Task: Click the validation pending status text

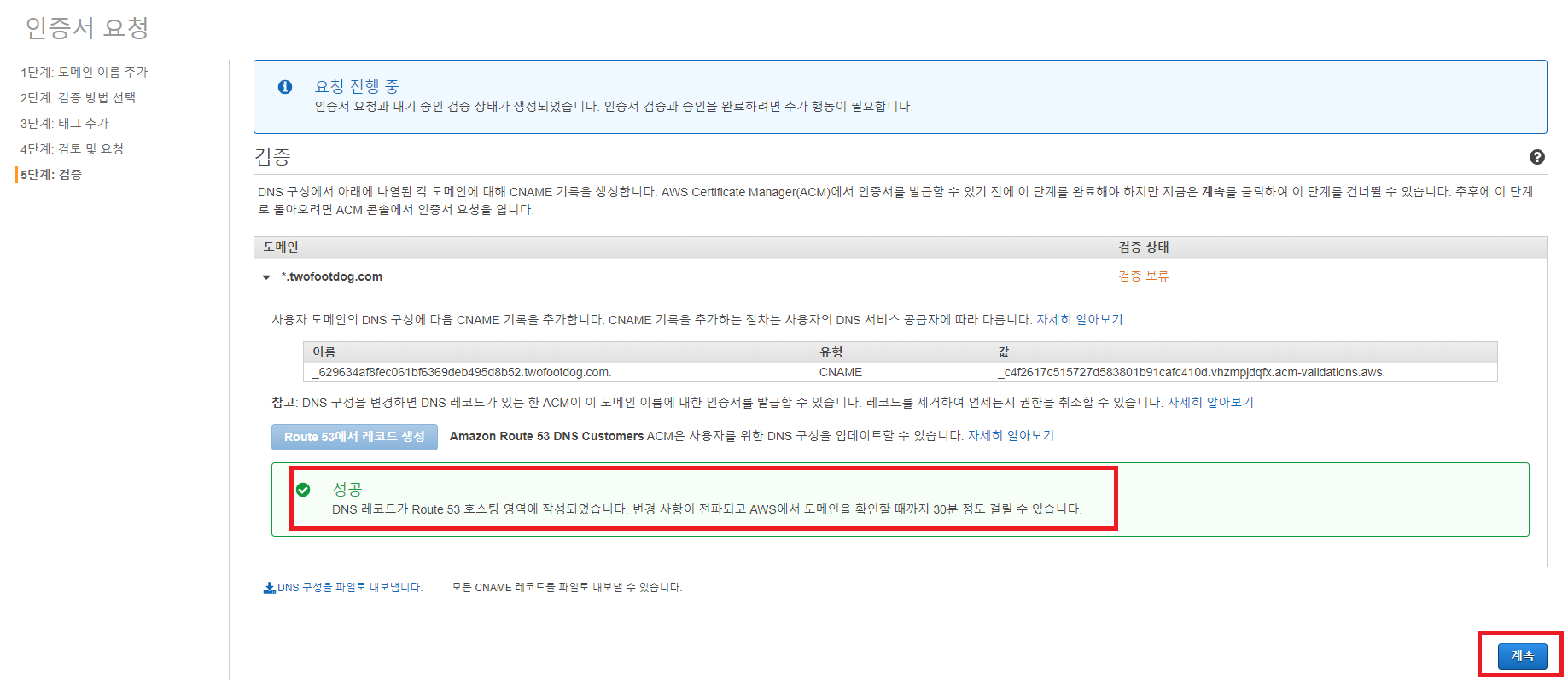Action: [x=1143, y=276]
